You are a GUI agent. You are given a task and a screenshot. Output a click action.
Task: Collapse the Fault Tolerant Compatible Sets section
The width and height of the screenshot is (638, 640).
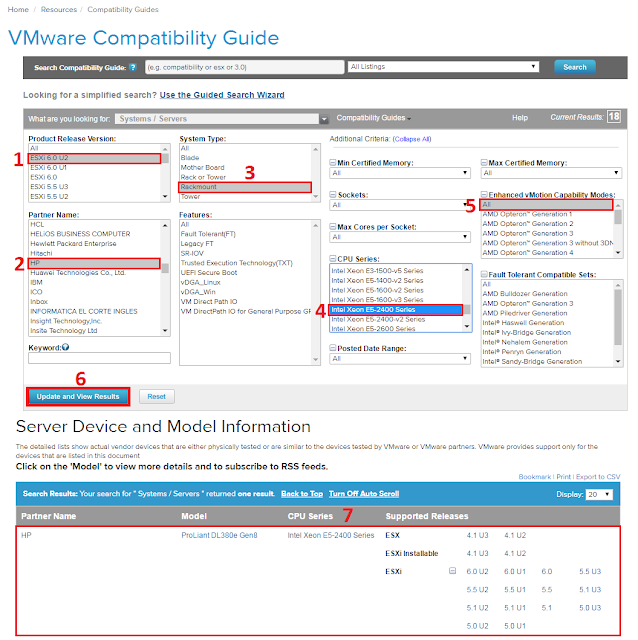[484, 274]
